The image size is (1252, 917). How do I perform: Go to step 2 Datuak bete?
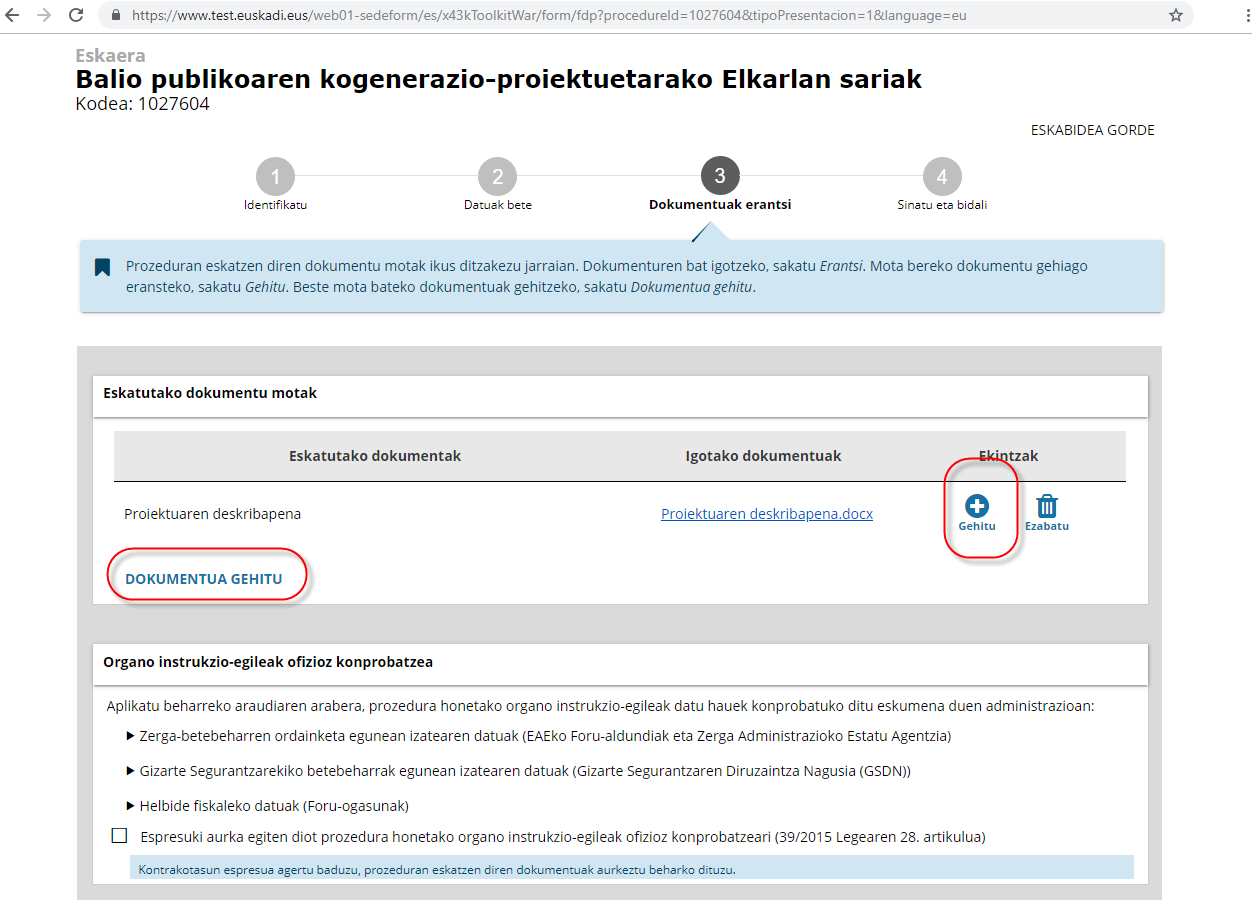(x=497, y=178)
